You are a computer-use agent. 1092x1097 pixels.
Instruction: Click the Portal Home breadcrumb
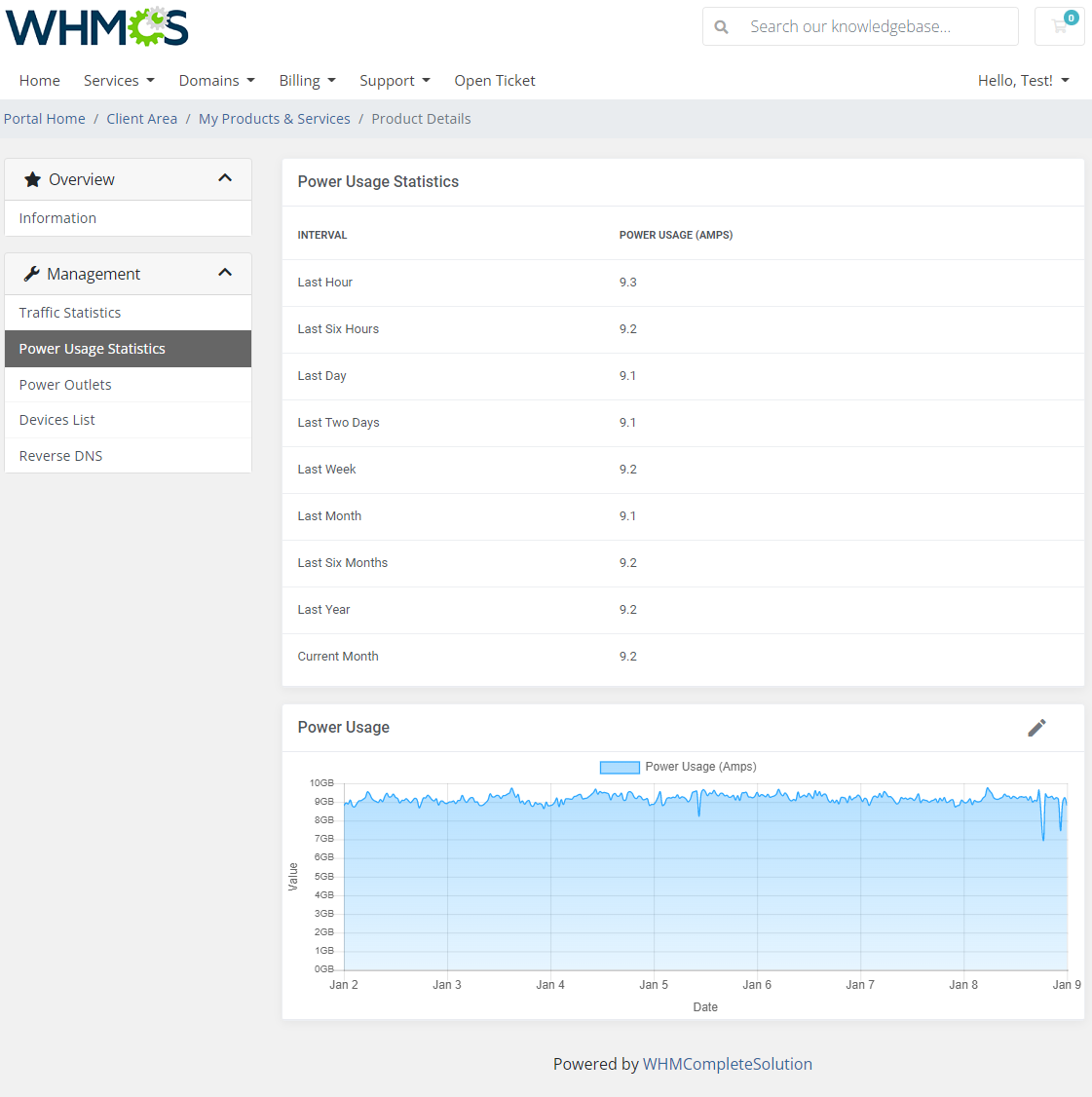45,119
